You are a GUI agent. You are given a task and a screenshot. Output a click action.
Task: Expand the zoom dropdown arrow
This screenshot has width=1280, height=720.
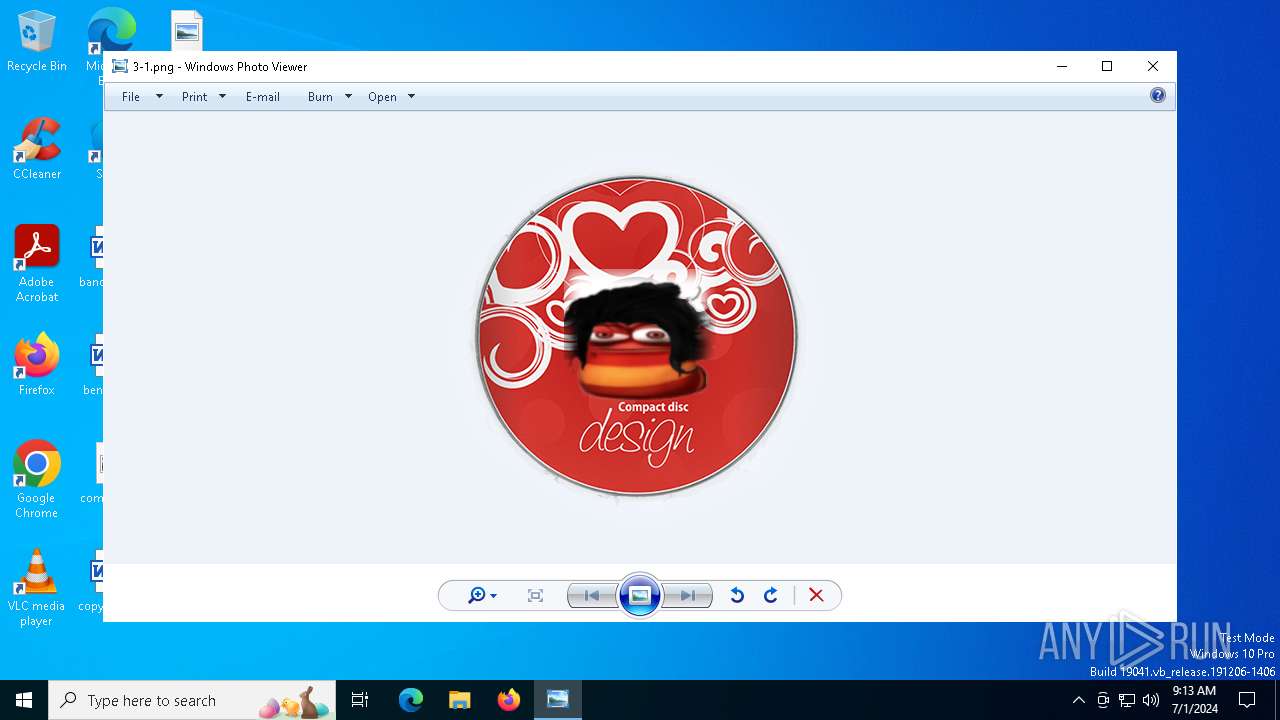[x=493, y=597]
